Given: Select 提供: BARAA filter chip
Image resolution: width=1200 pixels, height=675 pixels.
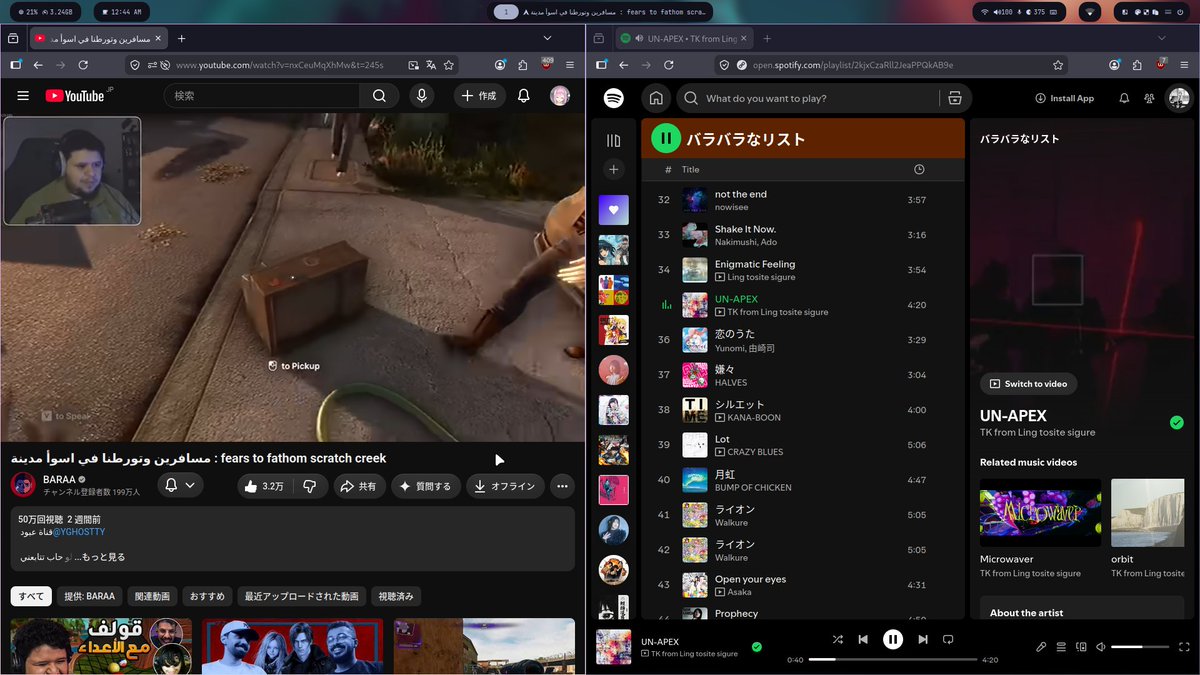Looking at the screenshot, I should 90,596.
